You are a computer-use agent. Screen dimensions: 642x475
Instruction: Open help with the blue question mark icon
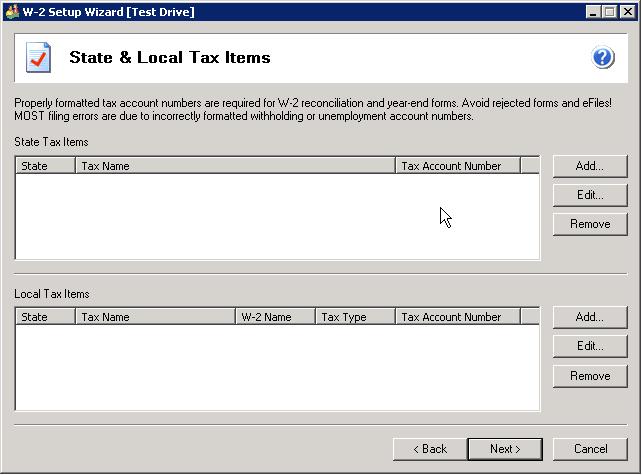tap(603, 58)
